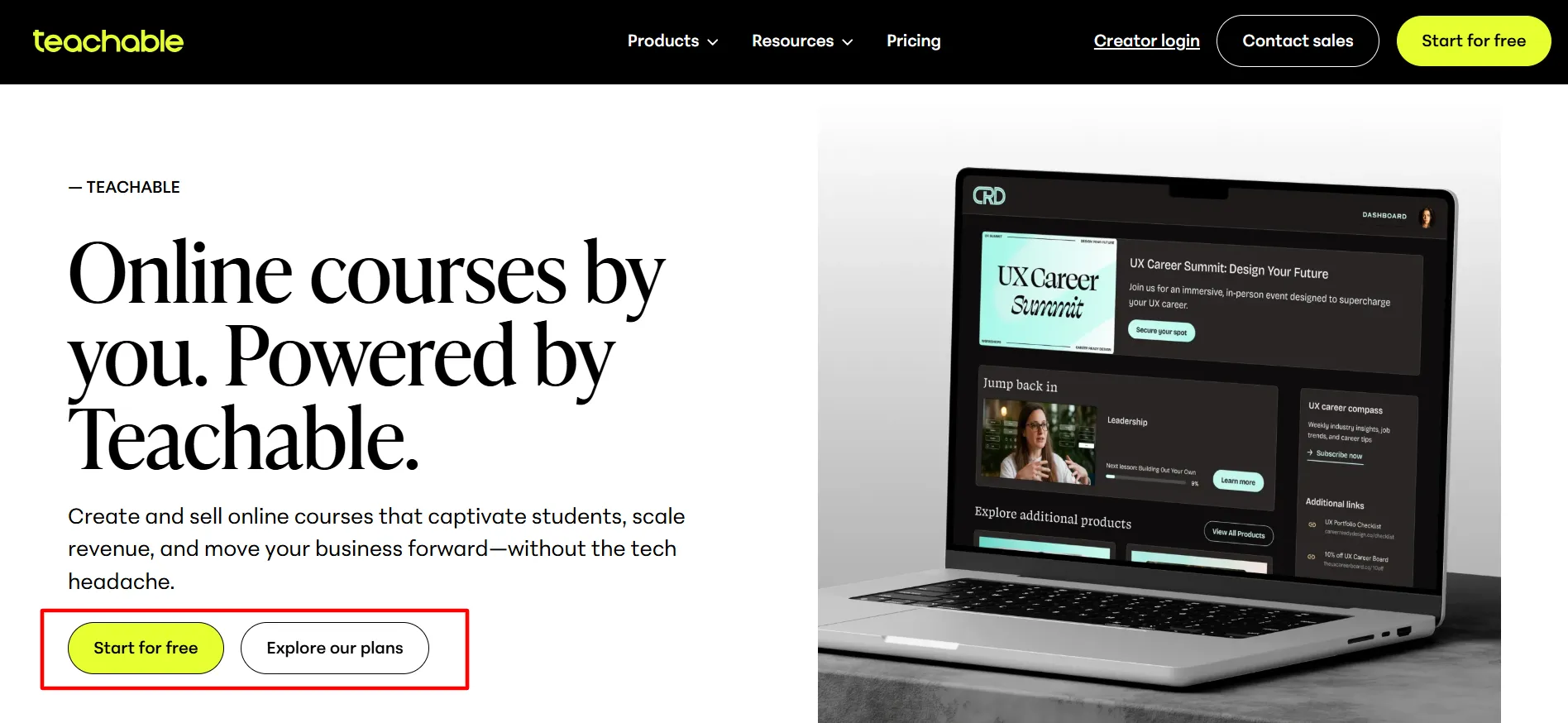Click the Secure your spot button
This screenshot has width=1568, height=723.
[x=1161, y=331]
